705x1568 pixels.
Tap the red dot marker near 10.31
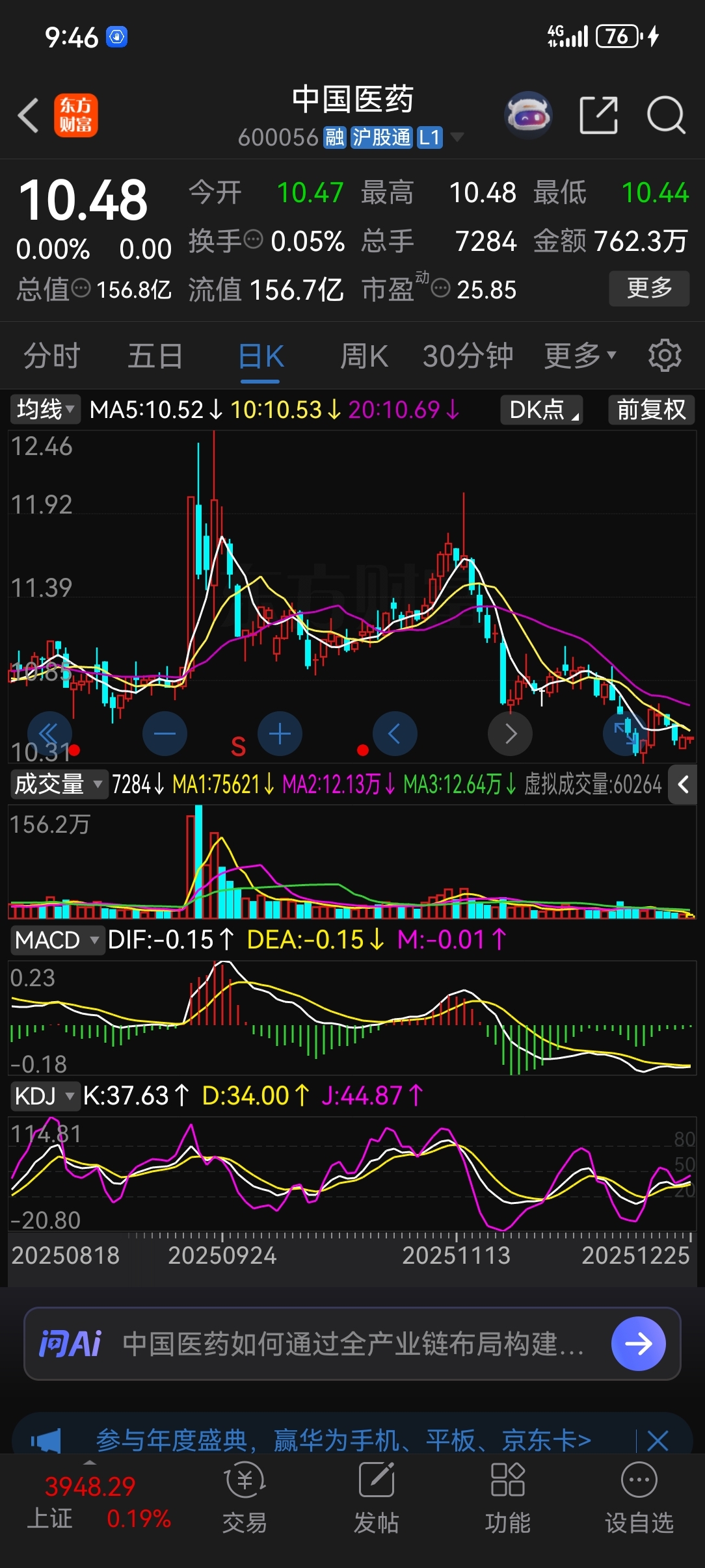pyautogui.click(x=74, y=750)
